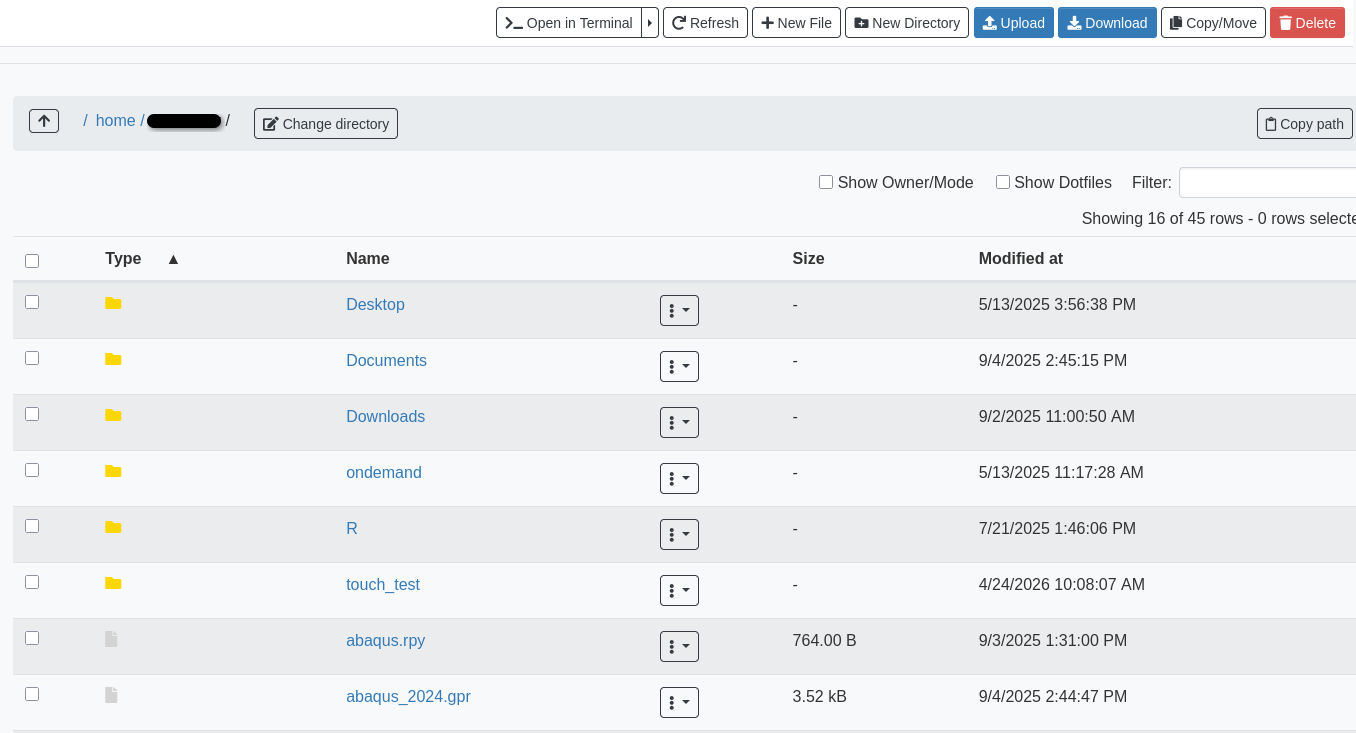Open actions menu for ondemand row
The height and width of the screenshot is (733, 1356).
tap(679, 478)
